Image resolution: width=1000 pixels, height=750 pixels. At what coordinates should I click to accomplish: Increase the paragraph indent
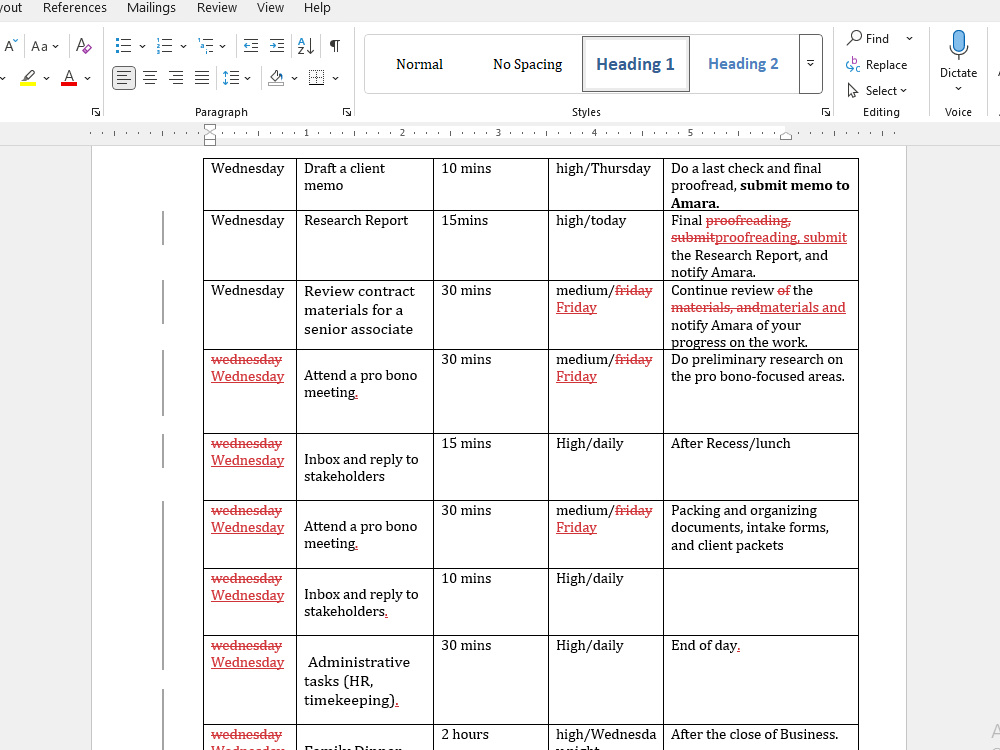click(x=277, y=46)
